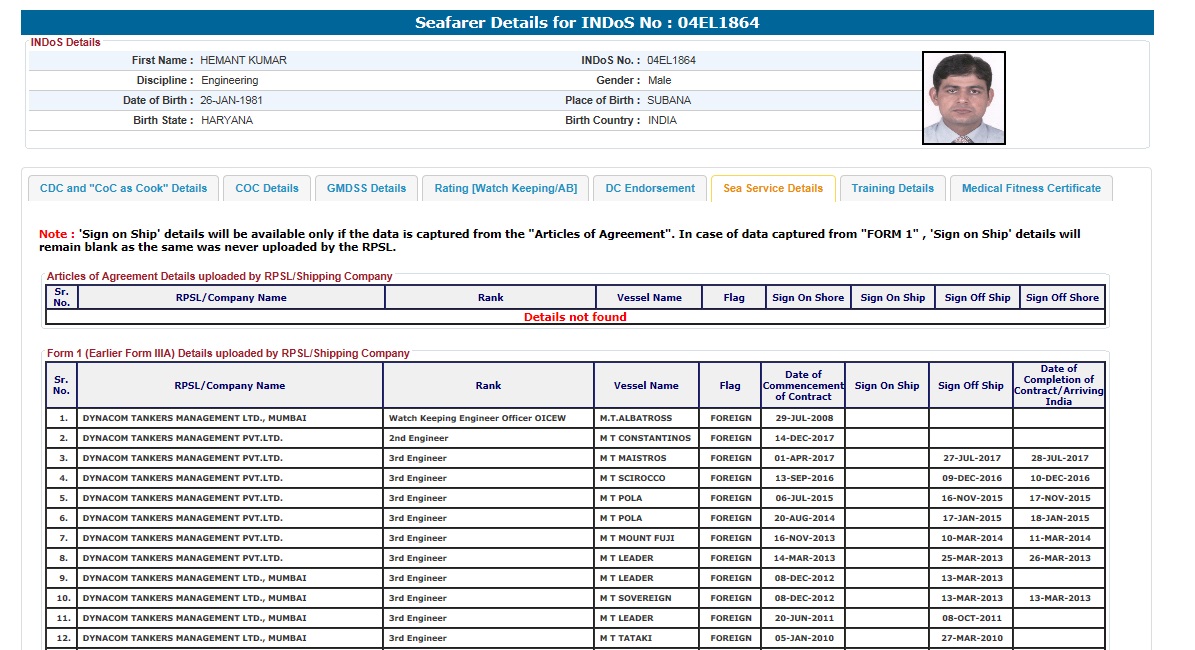Open the Medical Fitness Certificate tab
The image size is (1195, 650).
pos(1031,188)
